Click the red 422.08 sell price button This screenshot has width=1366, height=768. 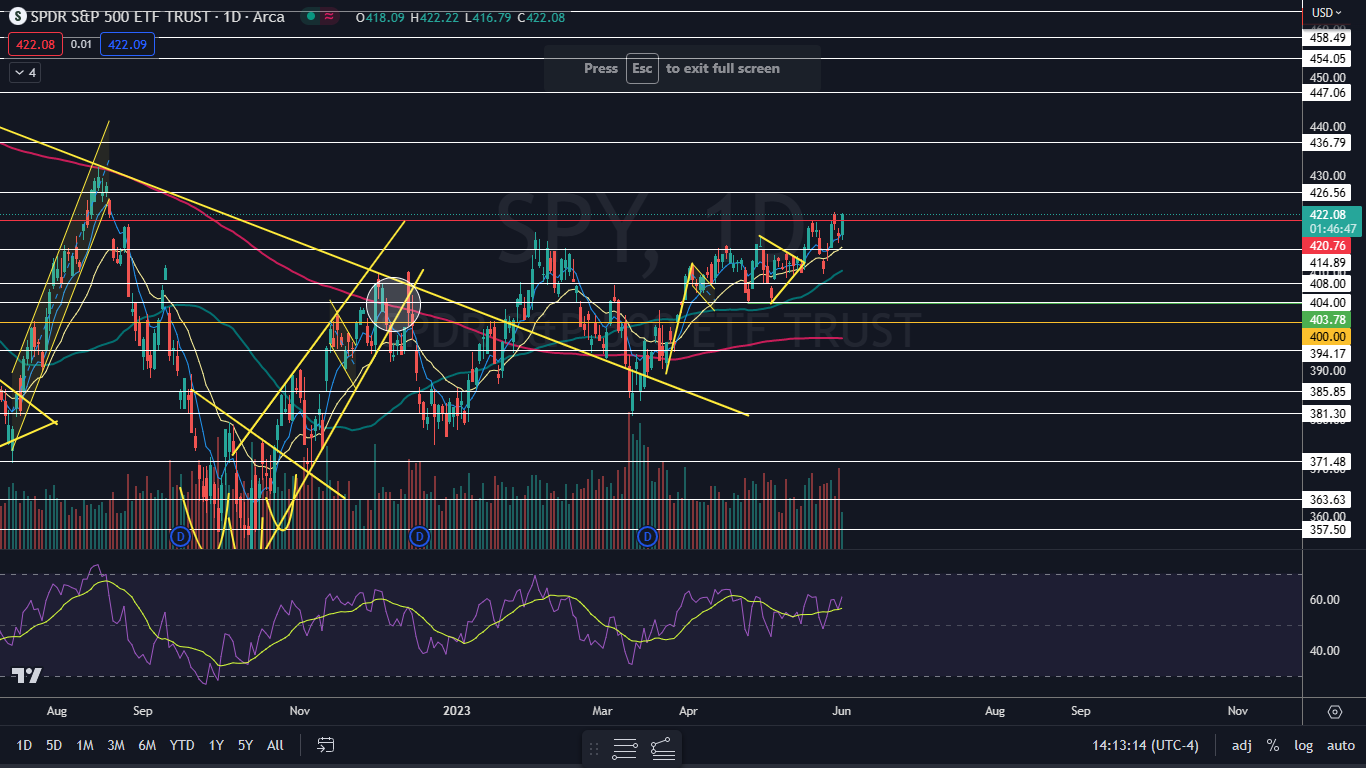[35, 44]
